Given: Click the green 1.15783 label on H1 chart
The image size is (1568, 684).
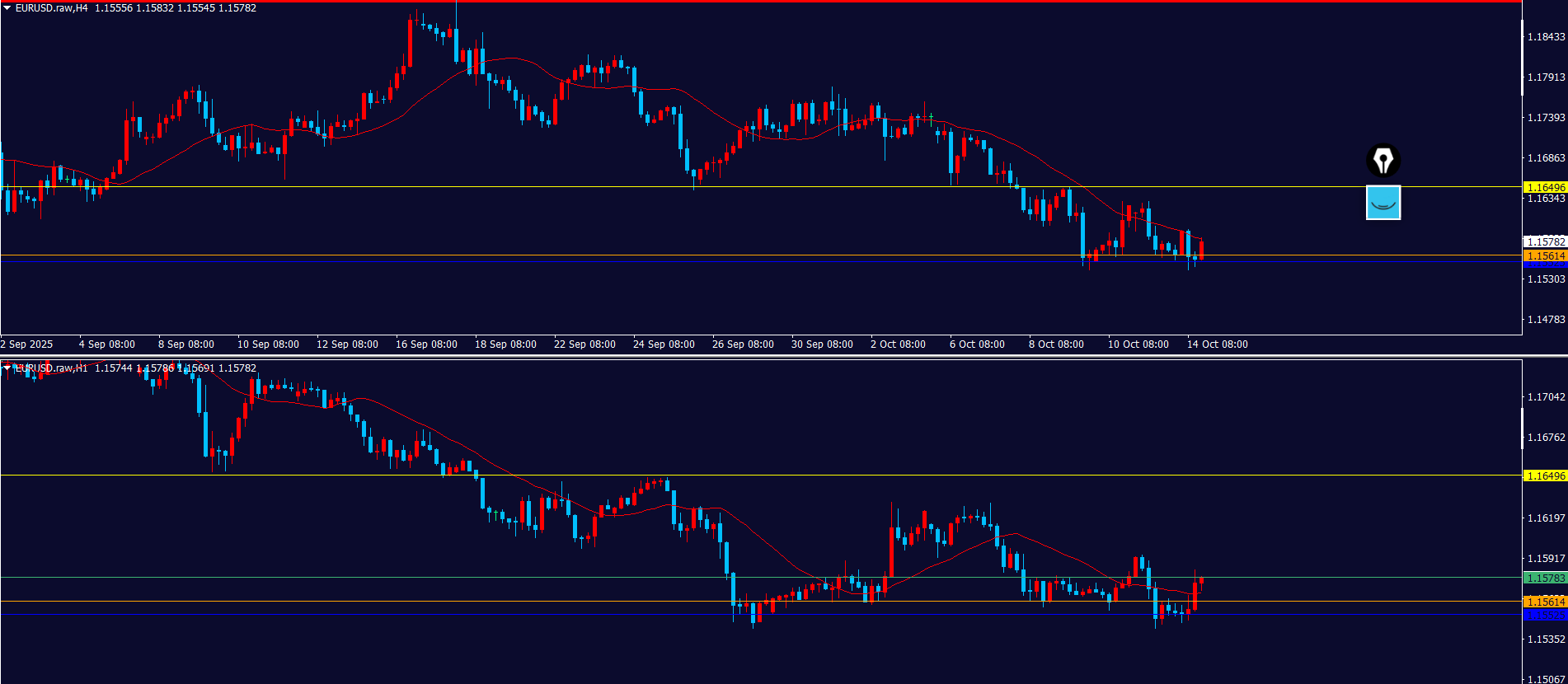Looking at the screenshot, I should click(x=1545, y=579).
